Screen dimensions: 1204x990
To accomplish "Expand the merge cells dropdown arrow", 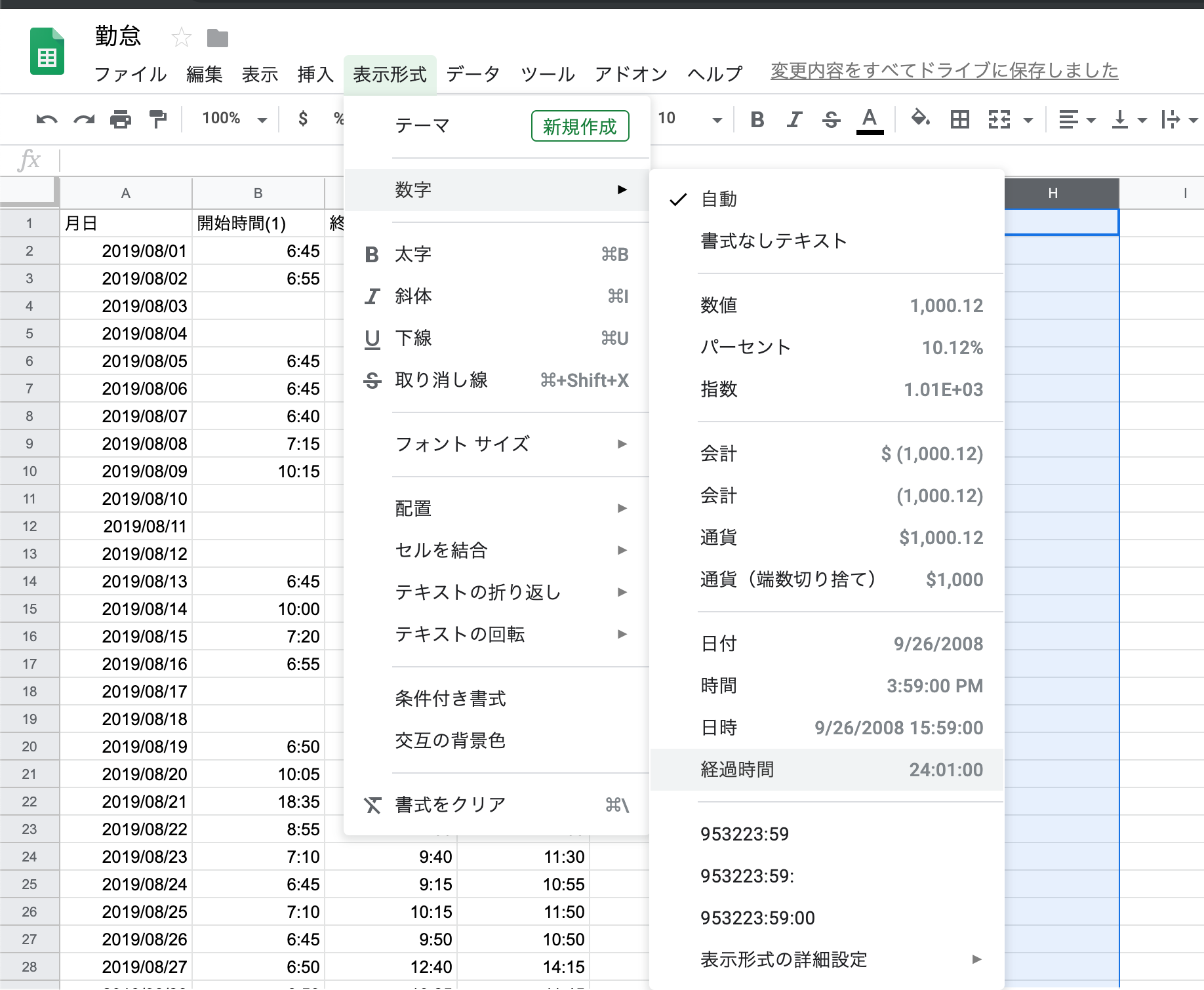I will point(1028,120).
